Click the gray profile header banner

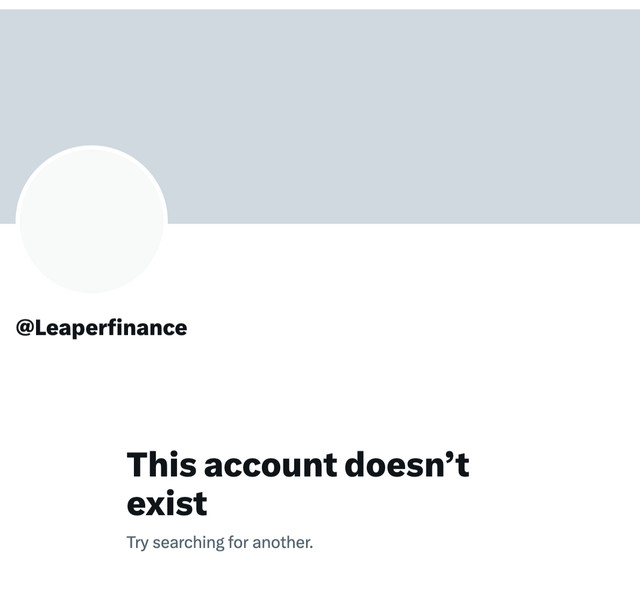point(320,116)
